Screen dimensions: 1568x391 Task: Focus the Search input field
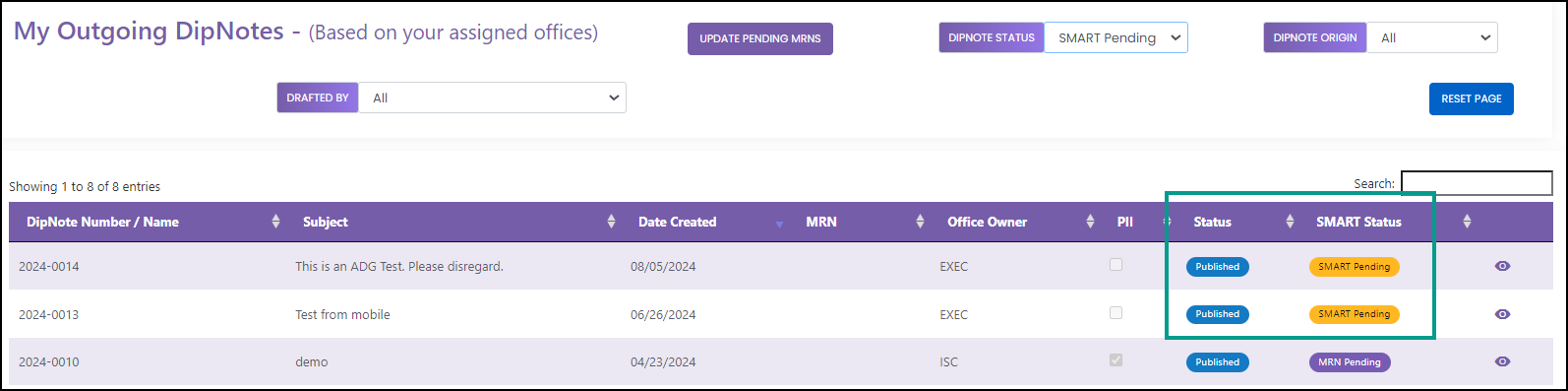(1477, 183)
